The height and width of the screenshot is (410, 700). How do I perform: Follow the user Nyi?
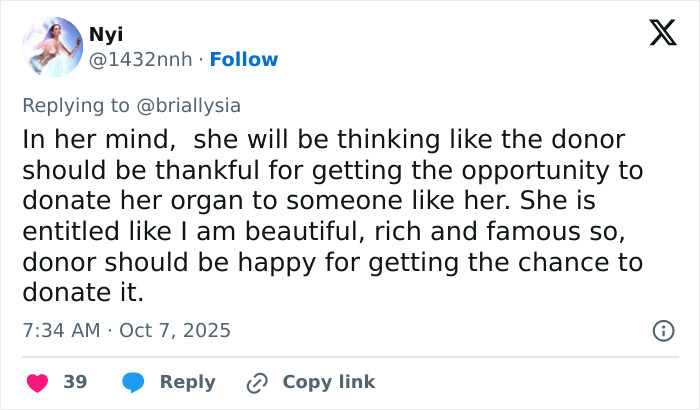click(x=242, y=60)
